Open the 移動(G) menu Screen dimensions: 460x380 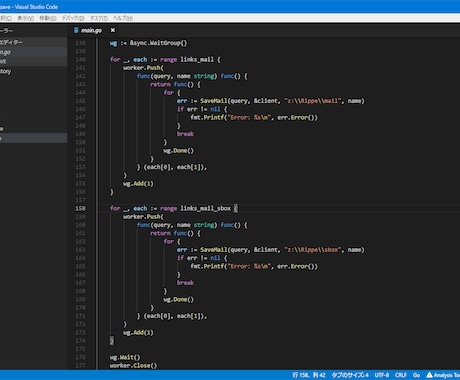(48, 18)
